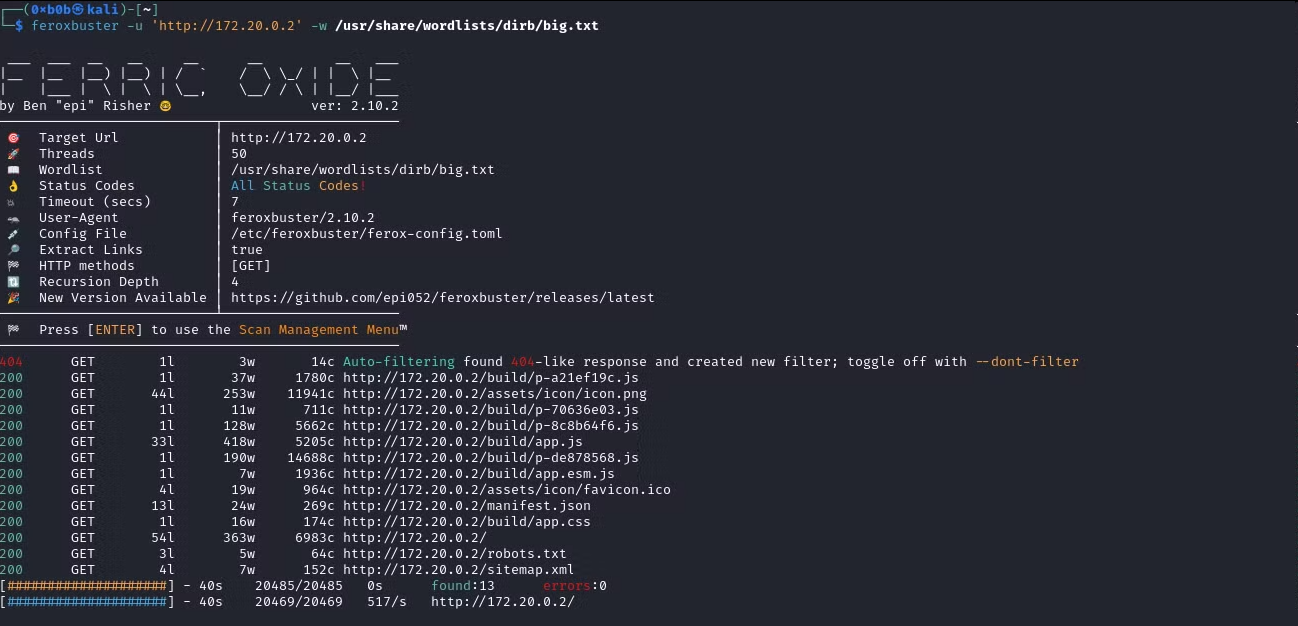Click the flag icon beside HTTP methods
The width and height of the screenshot is (1298, 626).
pos(13,266)
